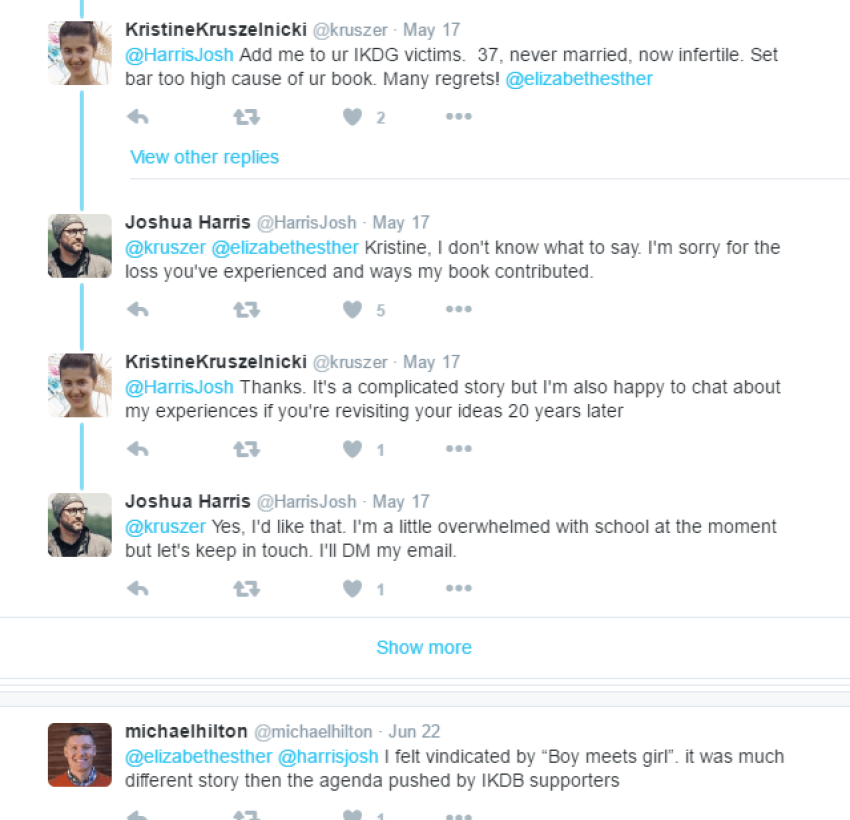This screenshot has height=820, width=850.
Task: Retweet Kristine's IKDG victims tweet
Action: [246, 117]
